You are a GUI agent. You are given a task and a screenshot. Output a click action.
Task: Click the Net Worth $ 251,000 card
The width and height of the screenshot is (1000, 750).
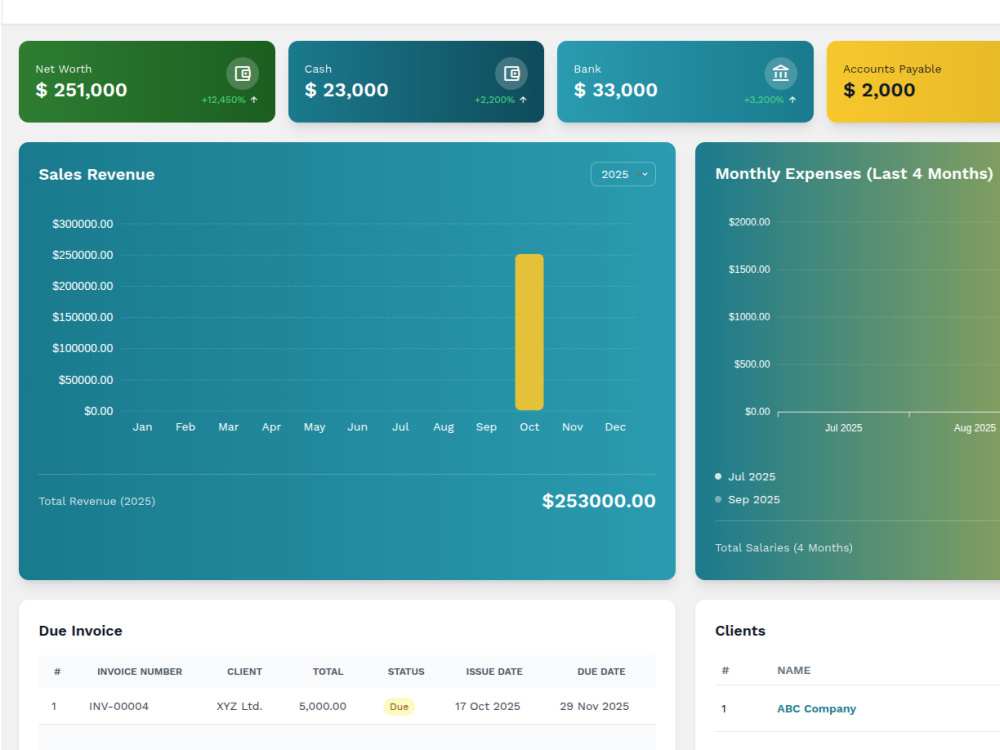(x=147, y=82)
